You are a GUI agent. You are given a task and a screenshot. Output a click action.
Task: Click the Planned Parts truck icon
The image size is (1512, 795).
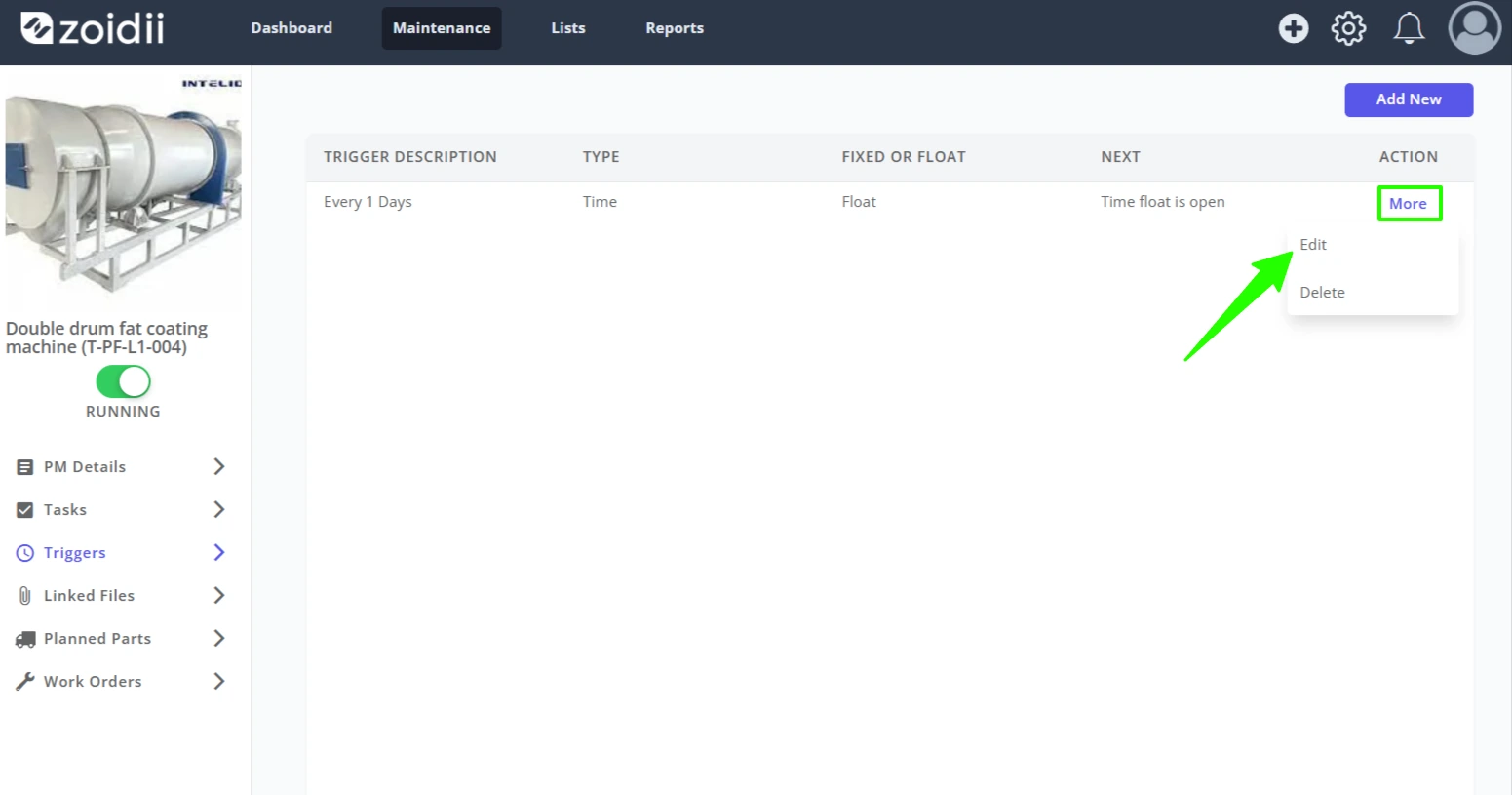click(25, 639)
